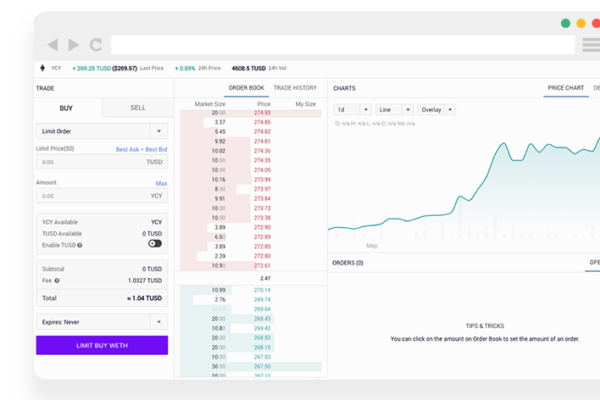Viewport: 600px width, 400px height.
Task: Click the 4608.5 TUSD 24h volume
Action: pyautogui.click(x=249, y=69)
